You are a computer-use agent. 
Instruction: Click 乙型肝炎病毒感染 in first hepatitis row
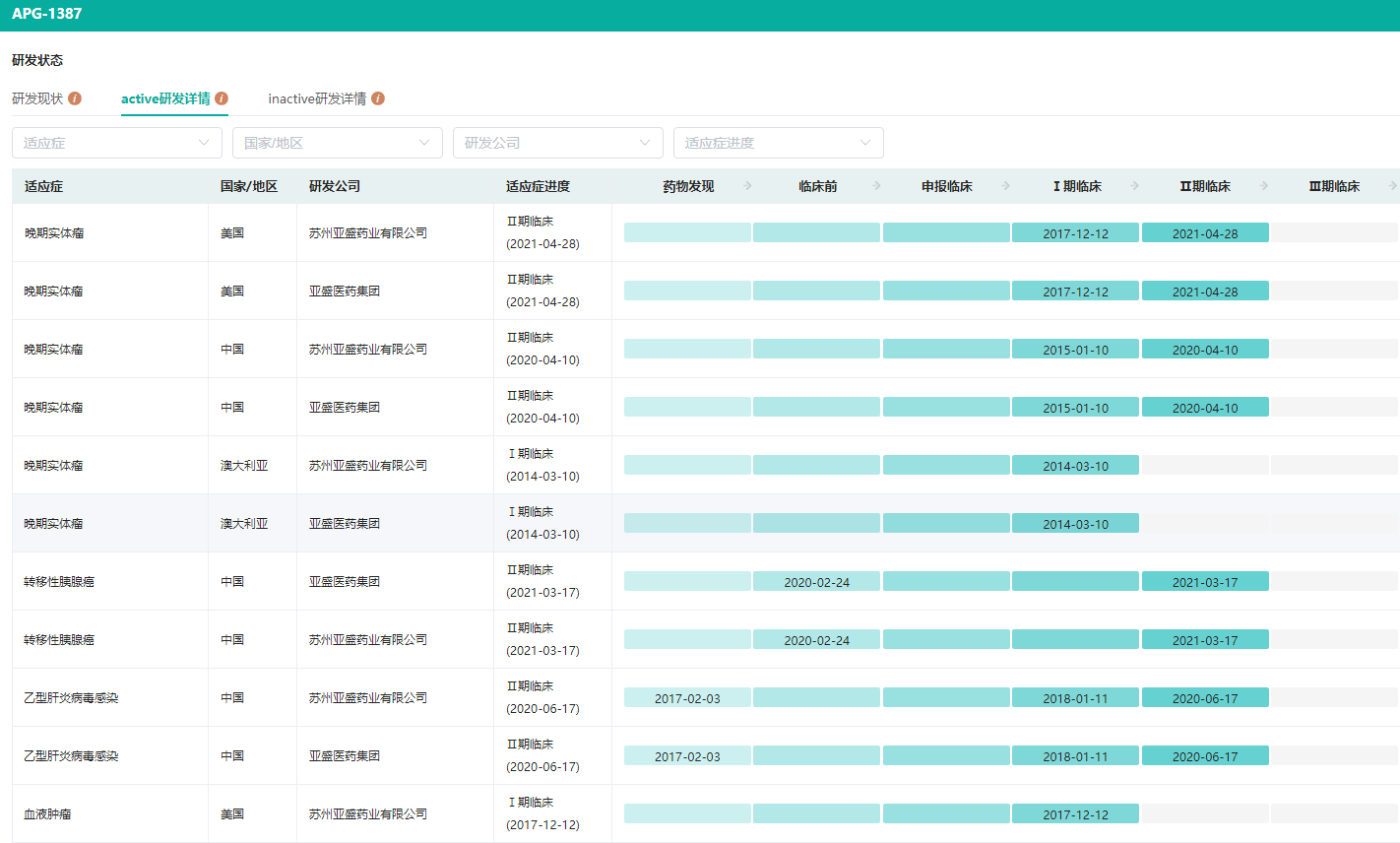(x=71, y=698)
